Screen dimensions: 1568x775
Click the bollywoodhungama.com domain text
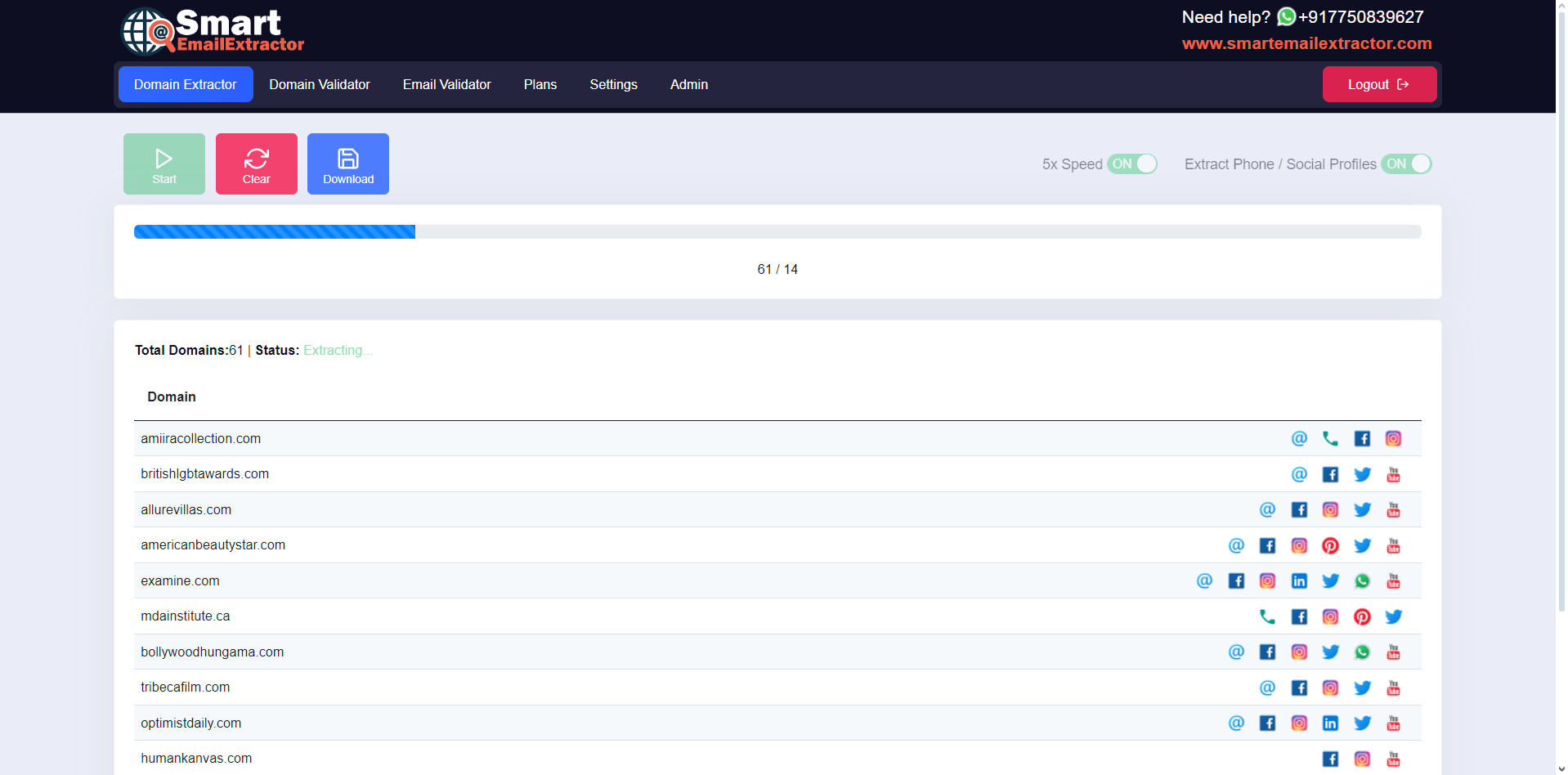coord(212,652)
